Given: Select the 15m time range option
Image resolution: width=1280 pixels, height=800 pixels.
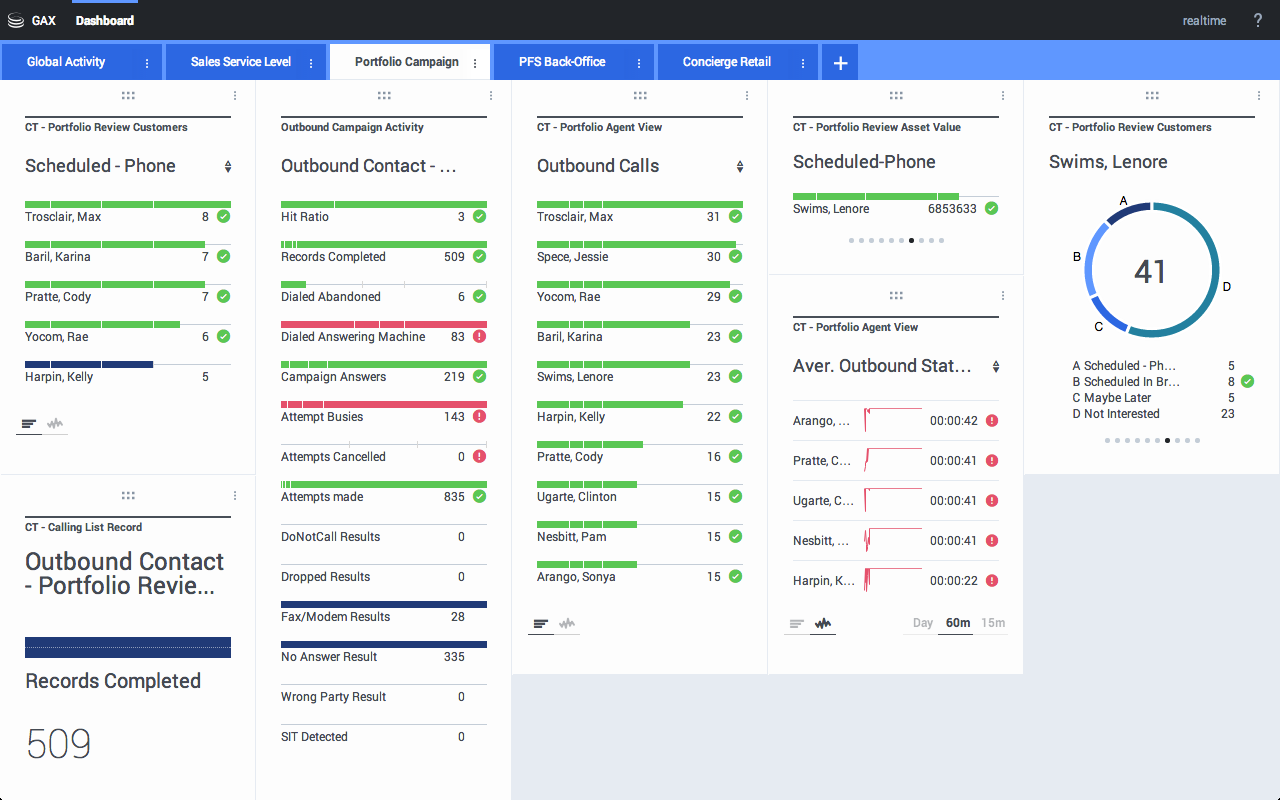Looking at the screenshot, I should tap(992, 623).
